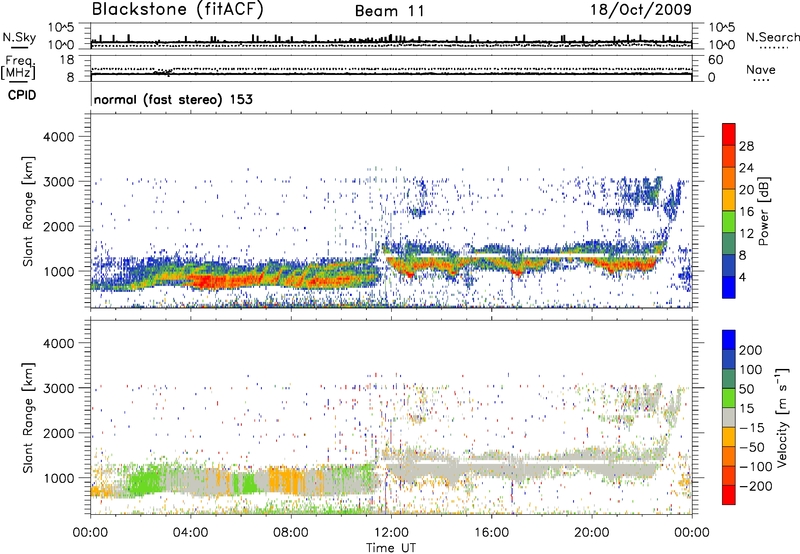Click the '12:00' time tick label

(x=391, y=533)
